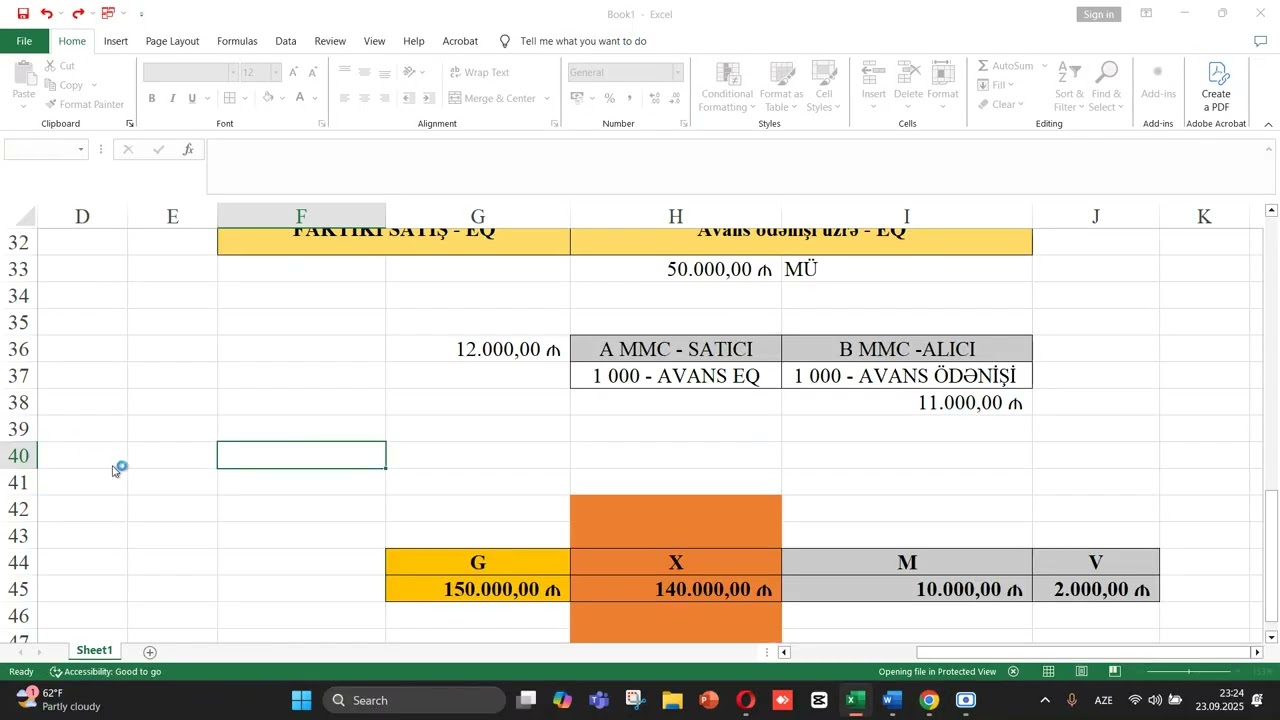Switch to Page Layout view
This screenshot has height=720, width=1280.
pyautogui.click(x=1082, y=672)
